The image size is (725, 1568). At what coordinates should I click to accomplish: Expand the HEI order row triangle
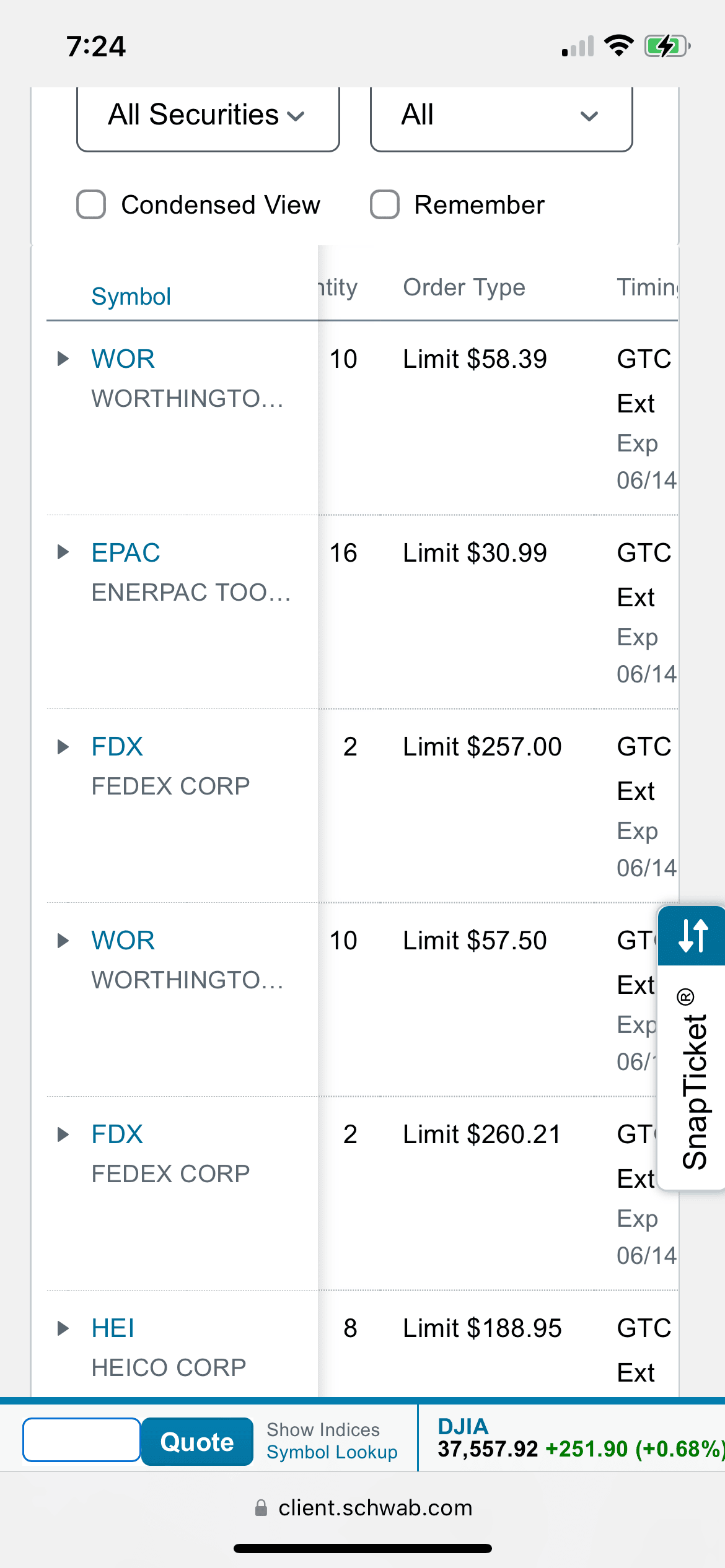coord(63,1328)
